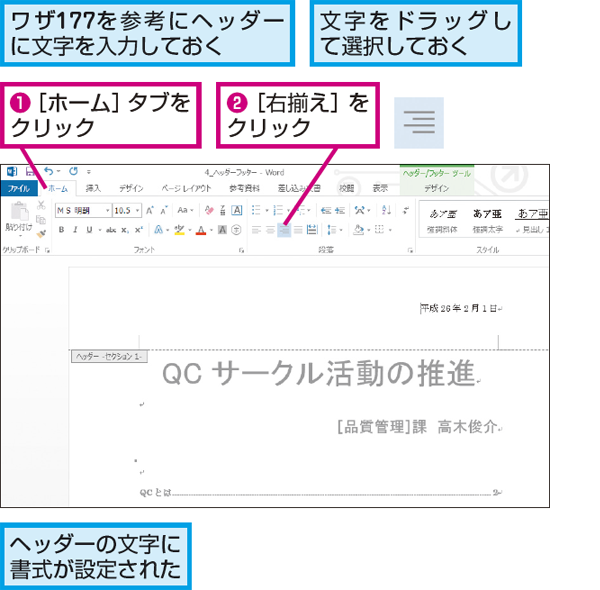Click the red font color swatch
Image resolution: width=600 pixels, height=590 pixels.
click(201, 230)
